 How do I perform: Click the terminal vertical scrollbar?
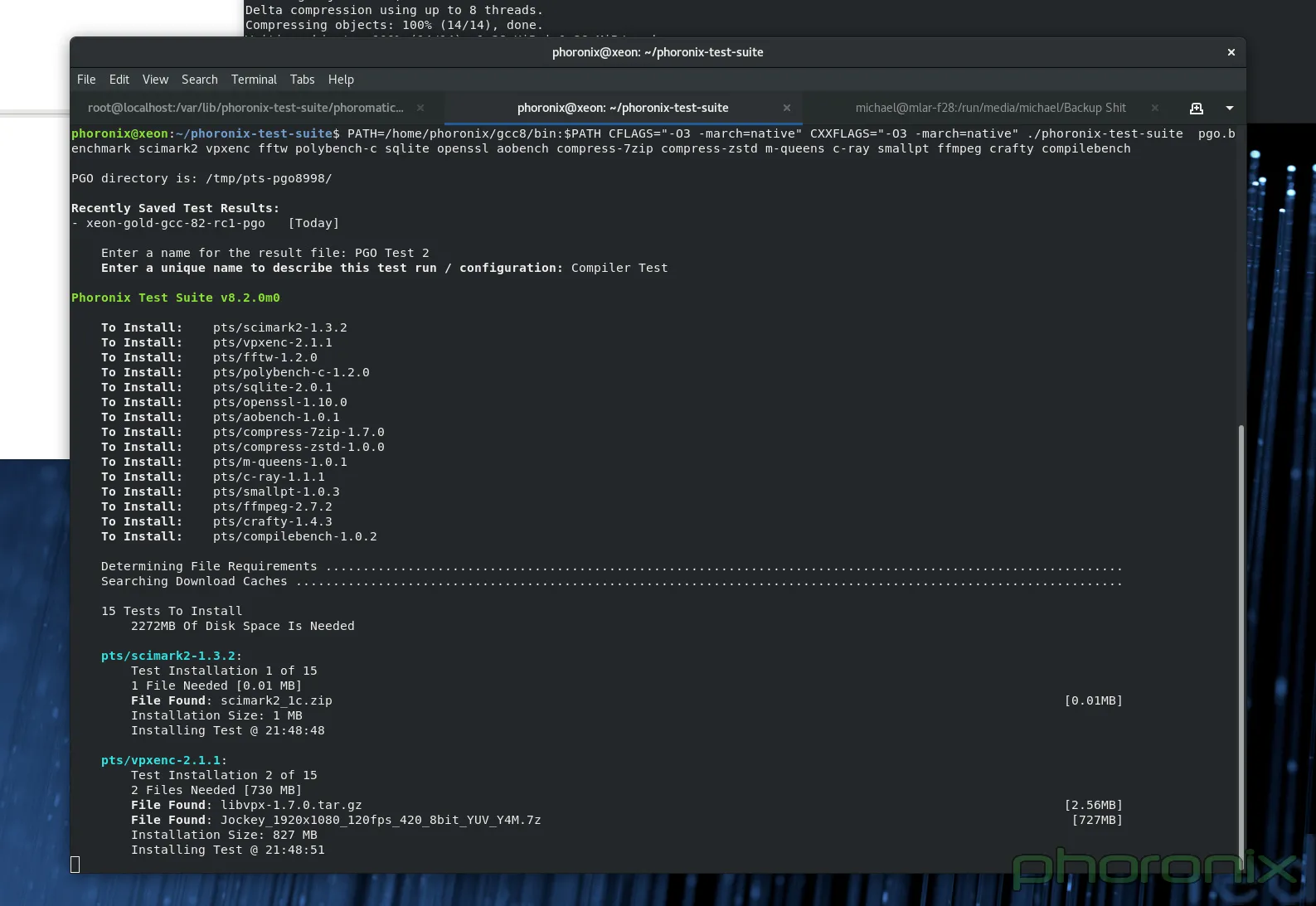(1241, 647)
